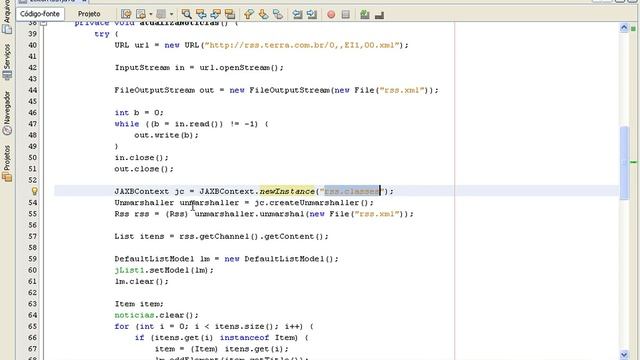The image size is (640, 360).
Task: Click "out.write(b);" statement
Action: 167,135
